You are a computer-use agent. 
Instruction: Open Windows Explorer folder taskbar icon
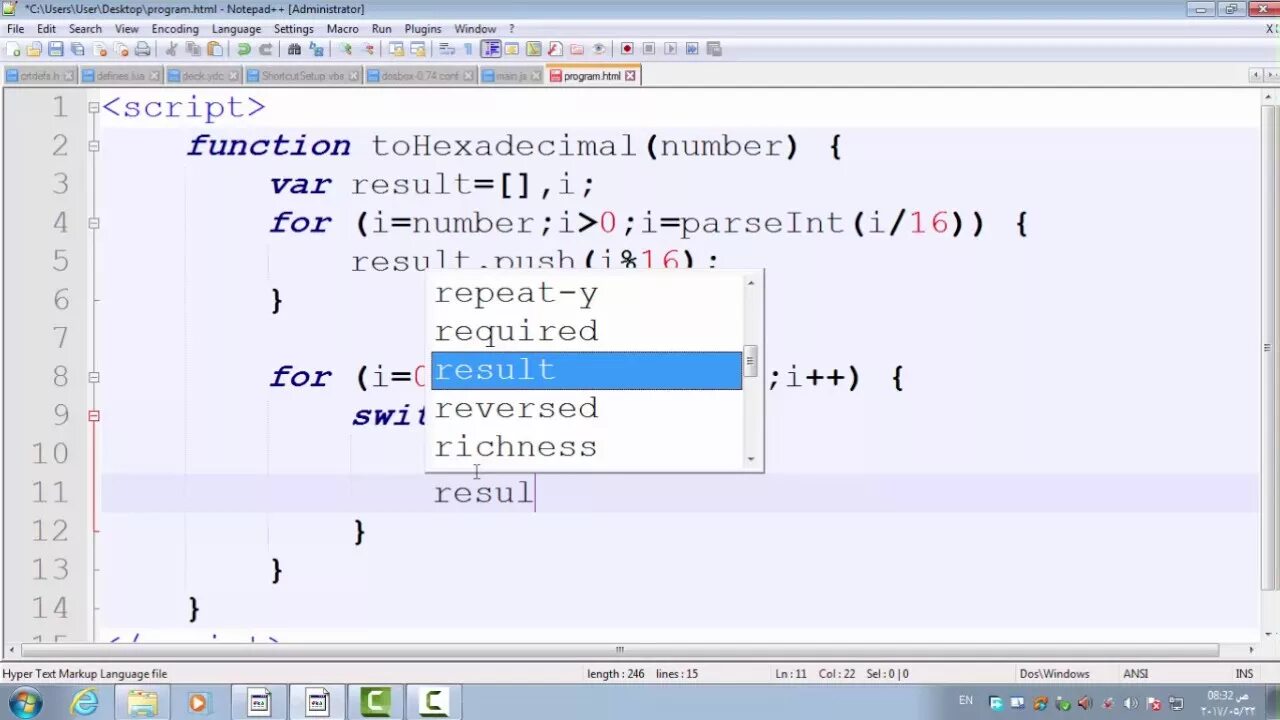point(142,702)
